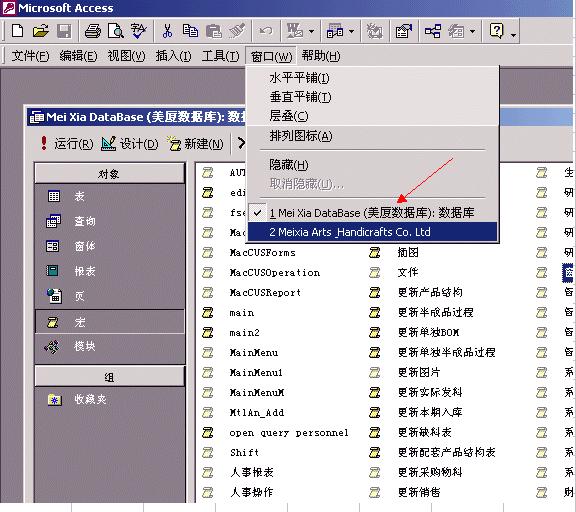Viewport: 576px width, 512px height.
Task: Click the 对象 objects header bar
Action: (x=109, y=173)
